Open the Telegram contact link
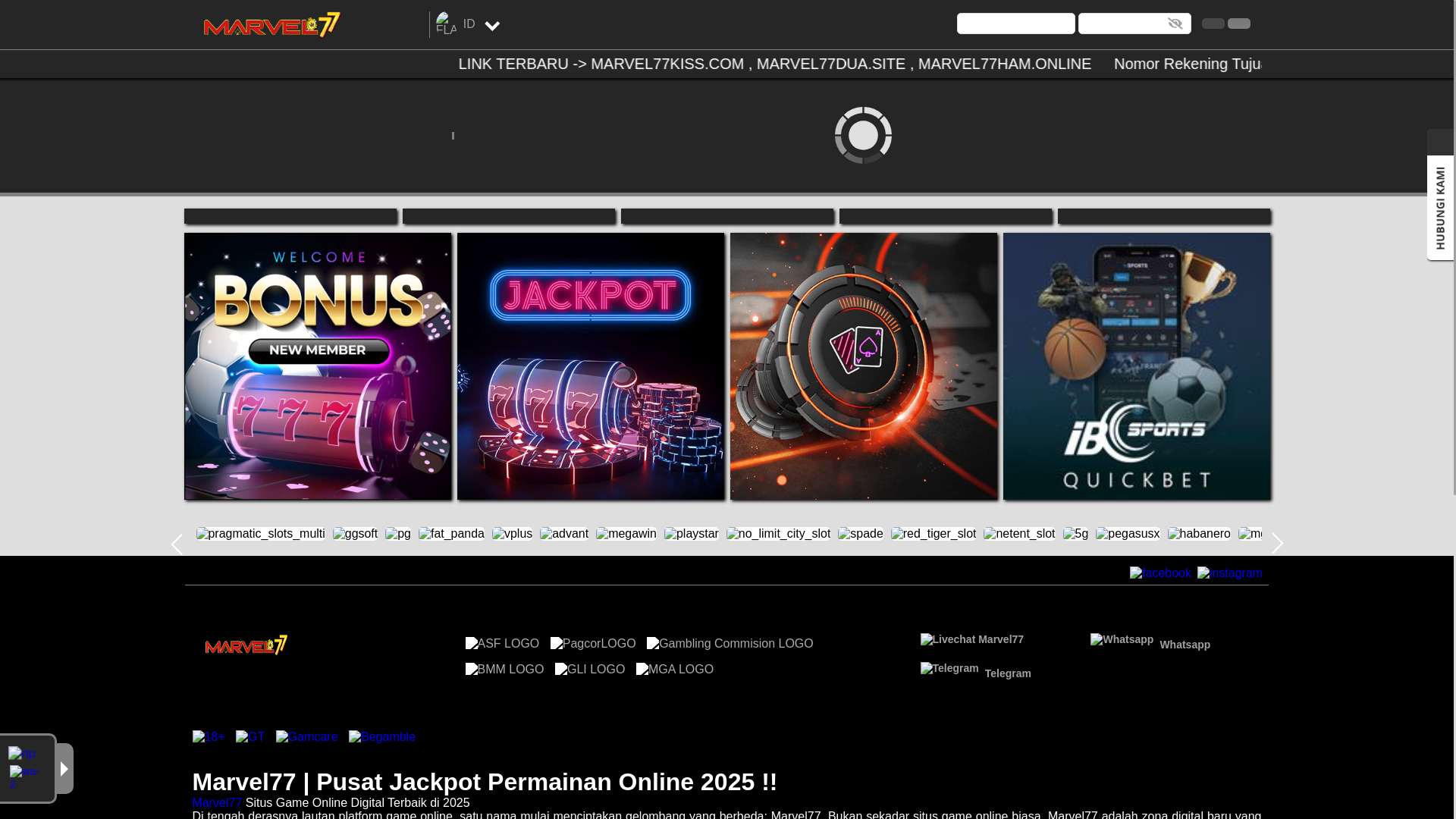Viewport: 1456px width, 819px height. (x=976, y=671)
